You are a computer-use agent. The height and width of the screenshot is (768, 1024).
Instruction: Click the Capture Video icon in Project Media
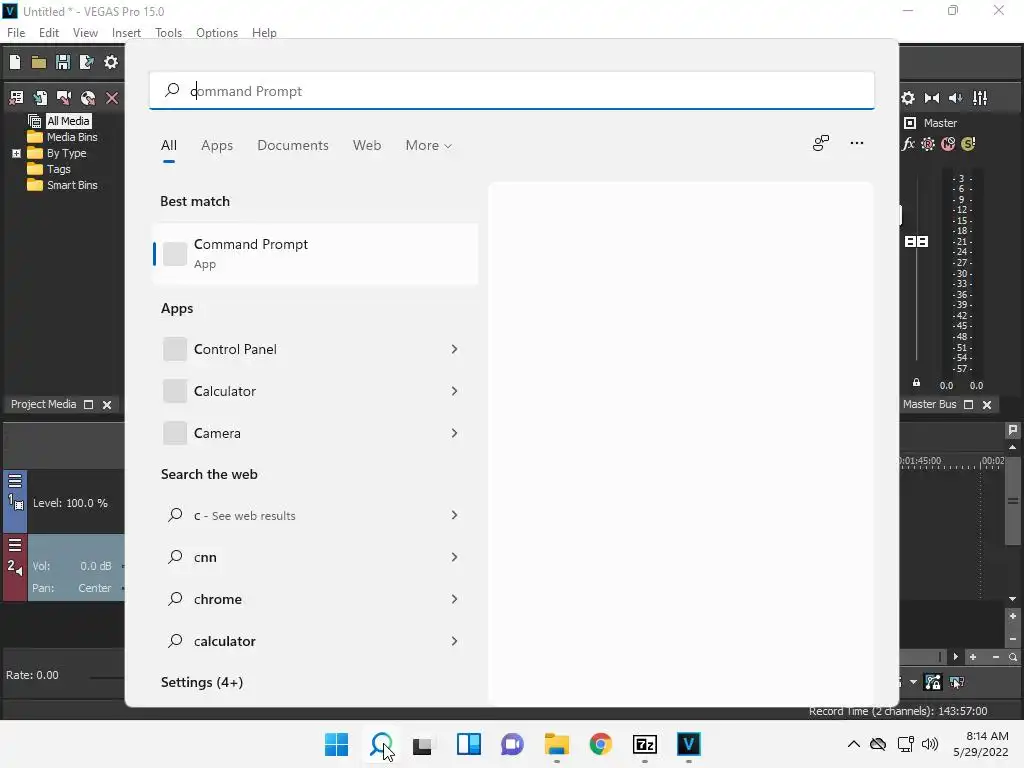(x=63, y=98)
